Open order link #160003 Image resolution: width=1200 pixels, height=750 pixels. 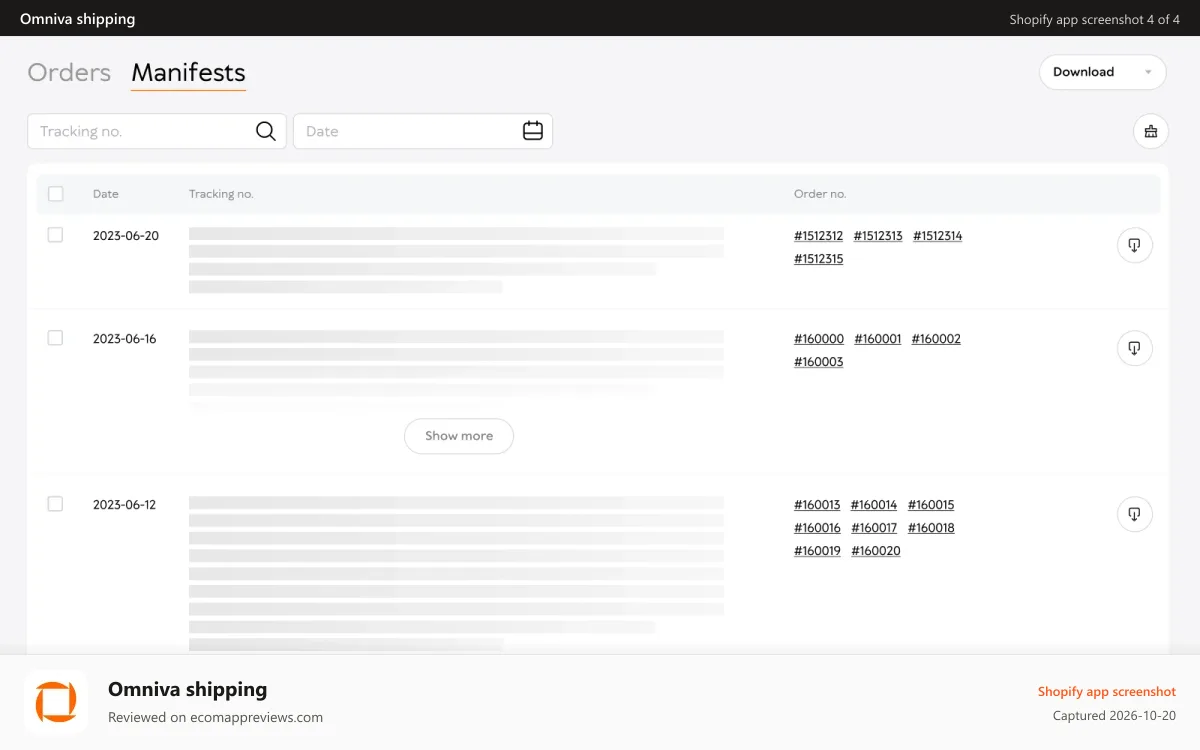818,362
